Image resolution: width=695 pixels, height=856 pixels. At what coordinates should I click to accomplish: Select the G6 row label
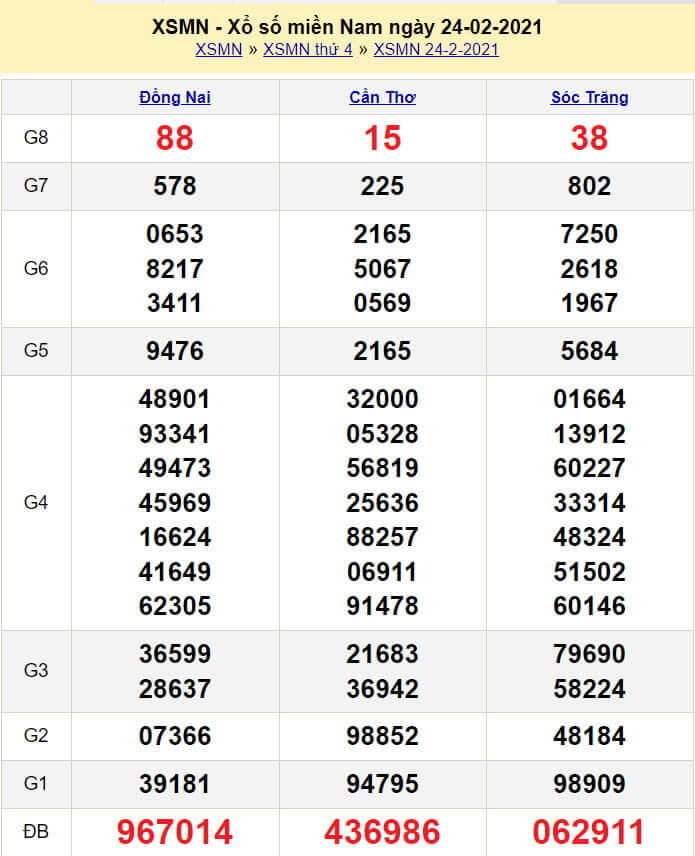[36, 269]
